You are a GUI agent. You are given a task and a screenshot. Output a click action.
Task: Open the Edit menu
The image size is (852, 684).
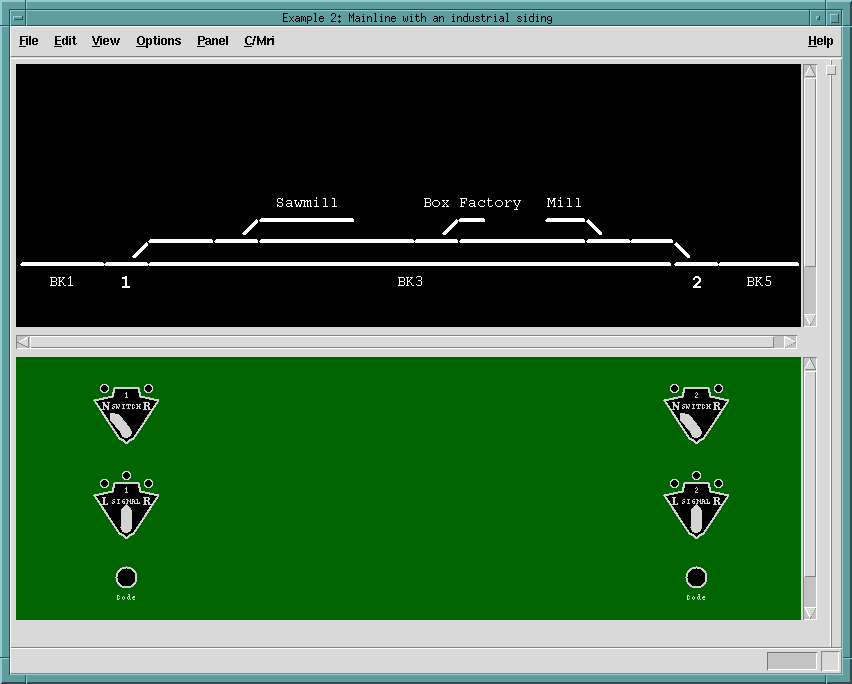point(65,41)
